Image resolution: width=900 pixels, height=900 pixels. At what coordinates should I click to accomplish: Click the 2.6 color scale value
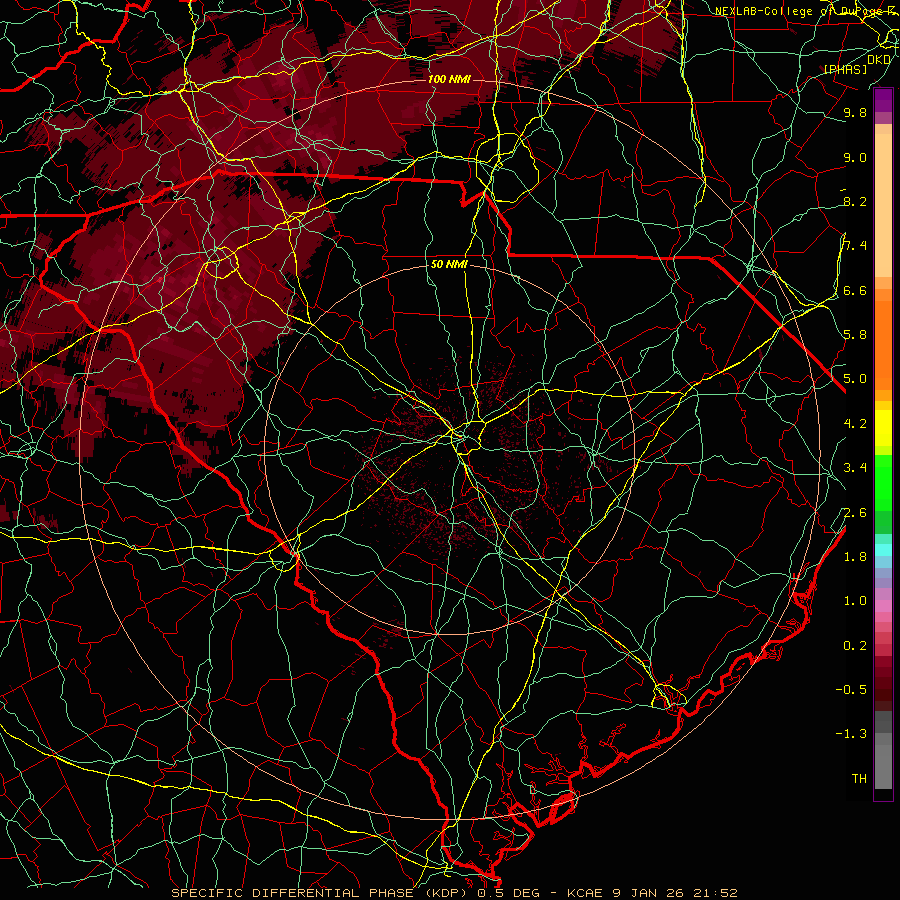855,513
